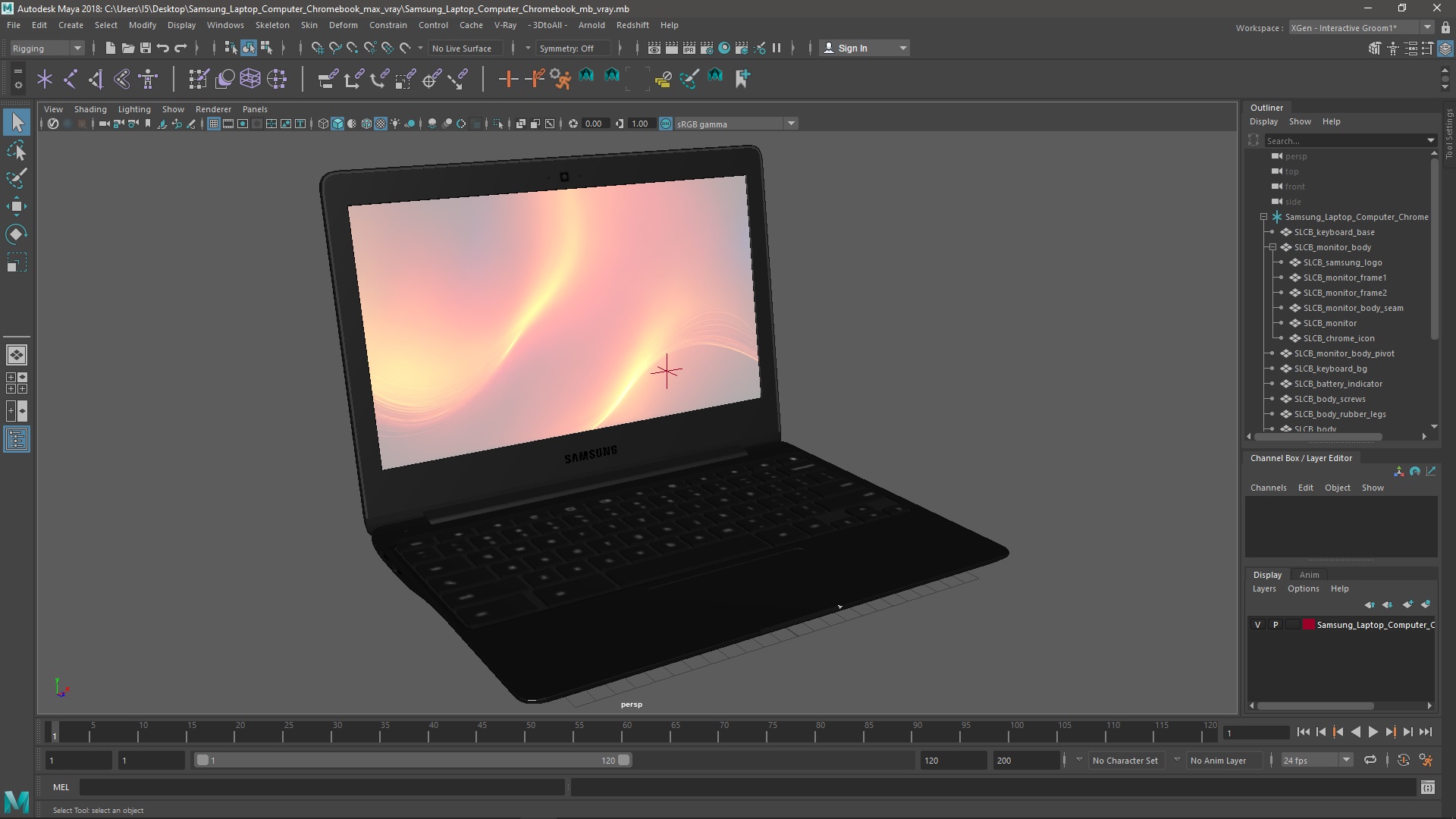1456x819 pixels.
Task: Click the time slider at frame 60
Action: pos(627,732)
